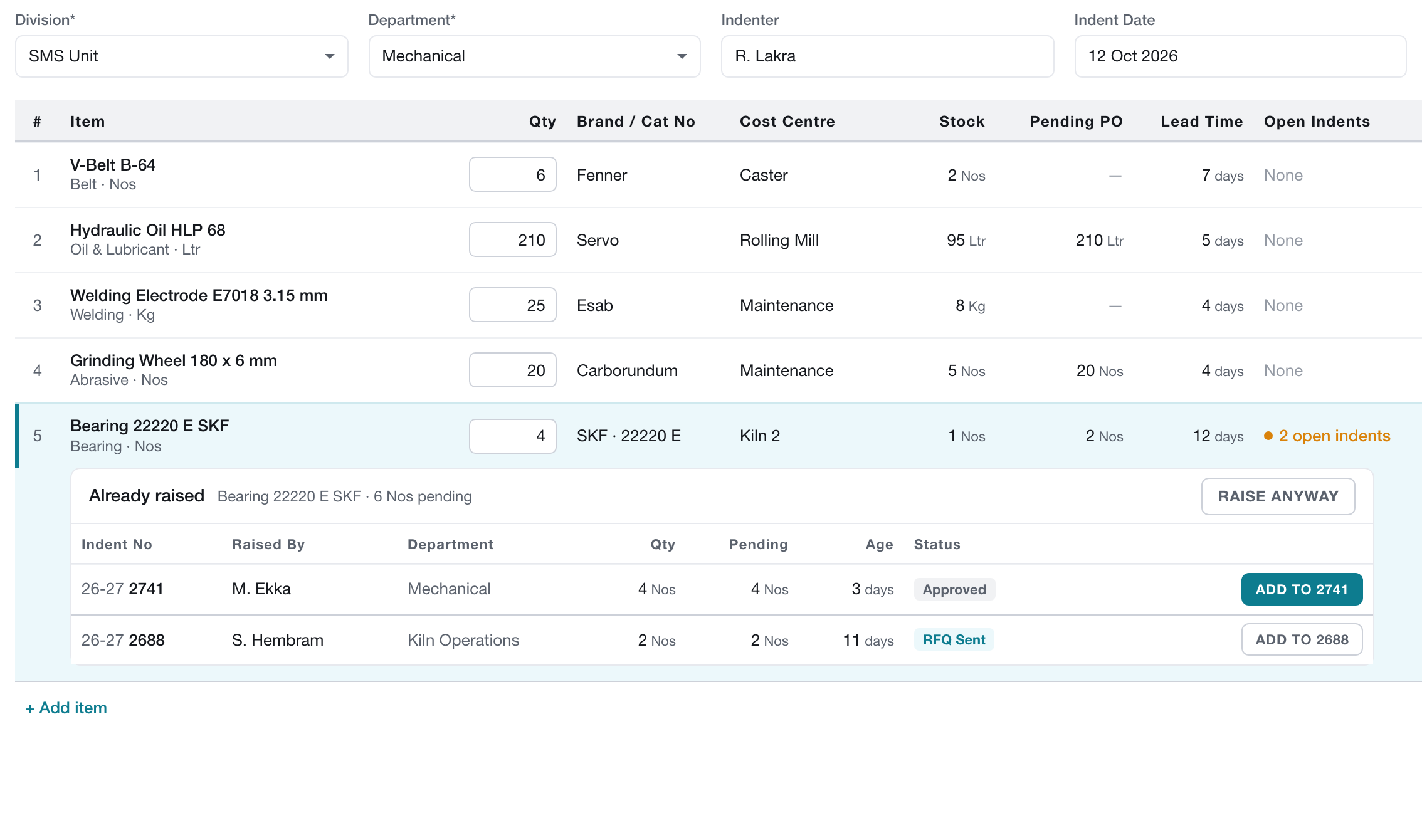Select the Hydraulic Oil HLP 68 item name
This screenshot has width=1422, height=840.
pos(147,230)
